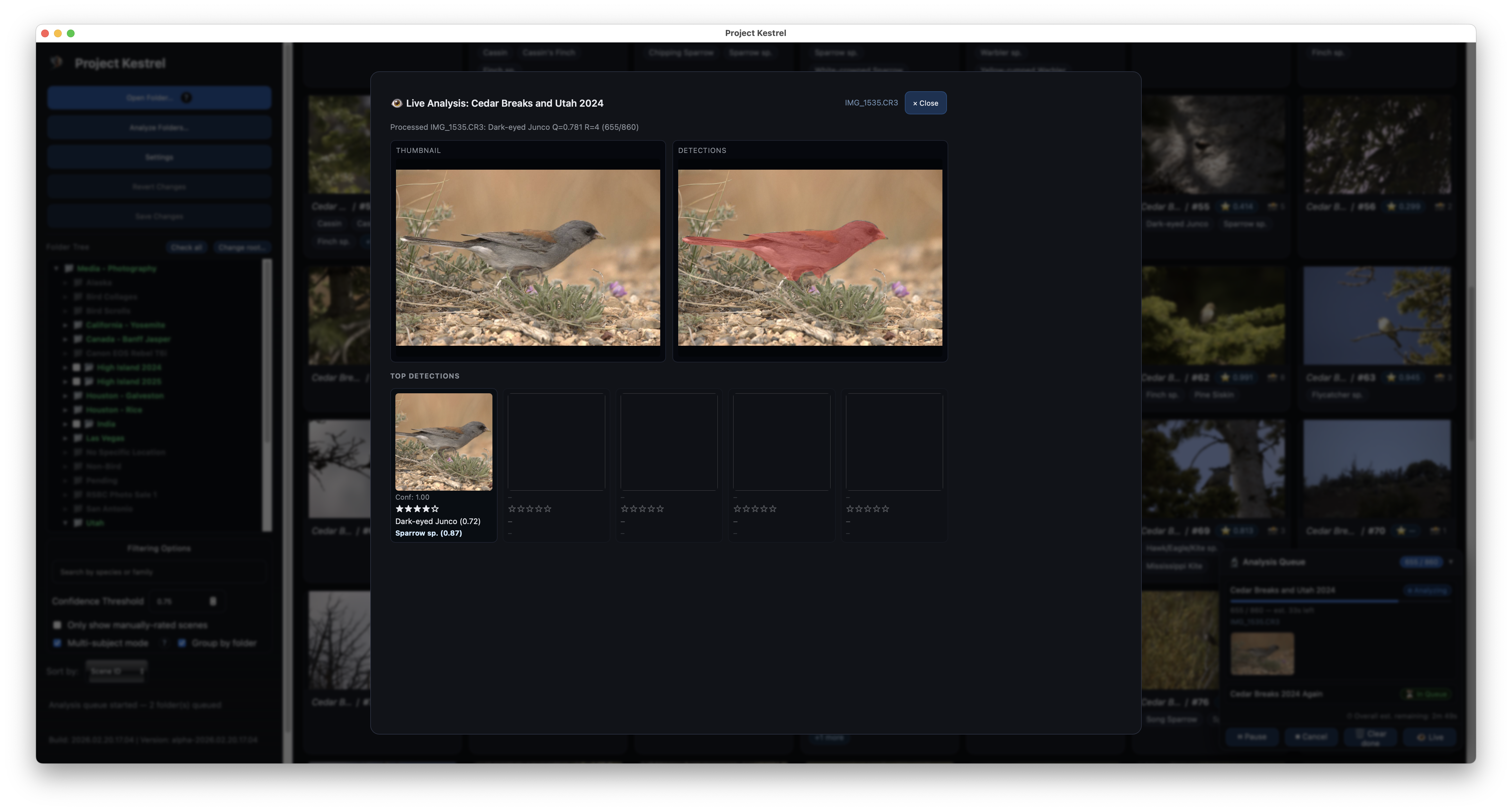Image resolution: width=1512 pixels, height=811 pixels.
Task: Collapse the Media - Photography tree node
Action: pyautogui.click(x=56, y=268)
